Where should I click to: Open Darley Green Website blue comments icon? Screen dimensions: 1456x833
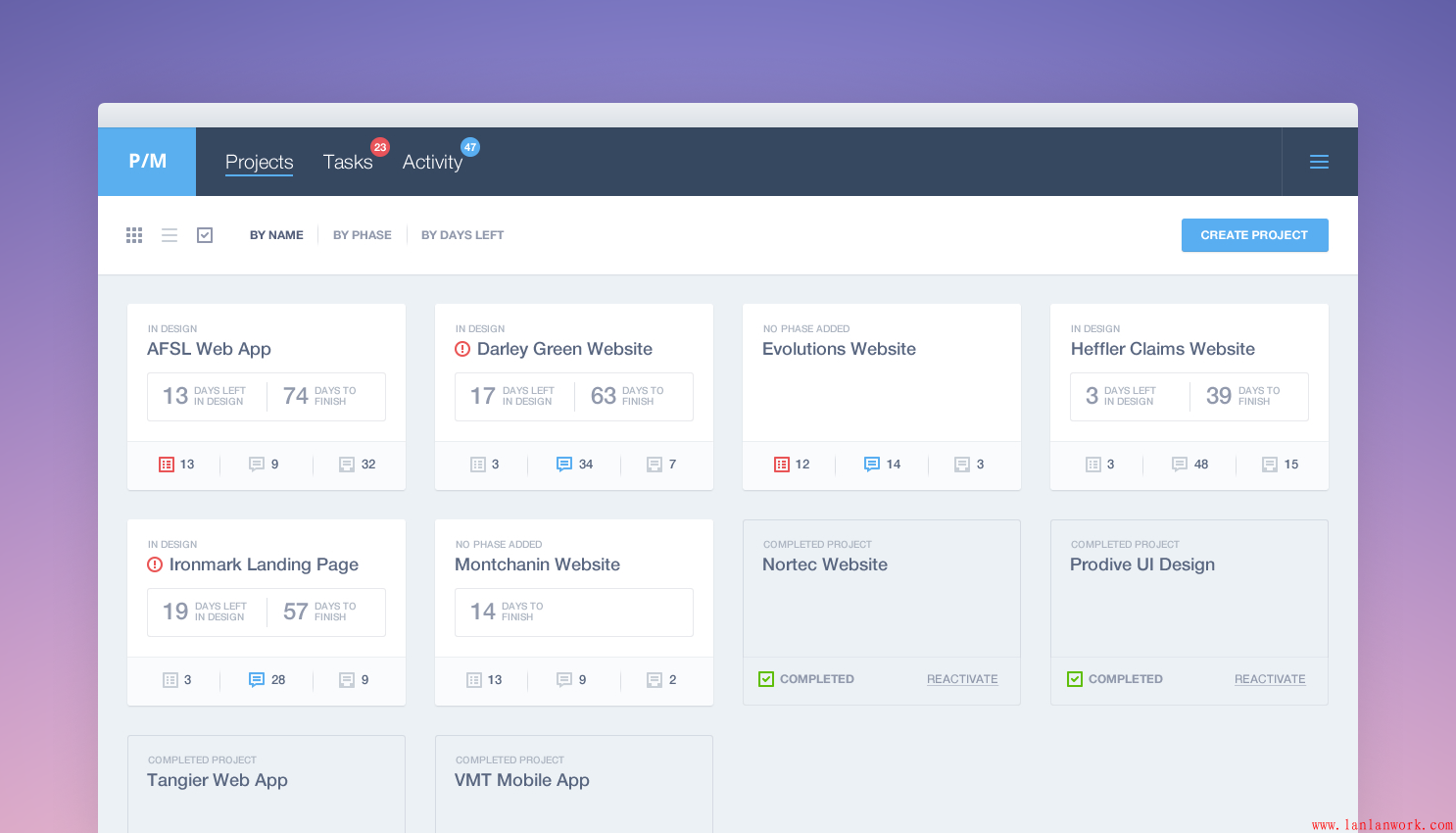564,465
